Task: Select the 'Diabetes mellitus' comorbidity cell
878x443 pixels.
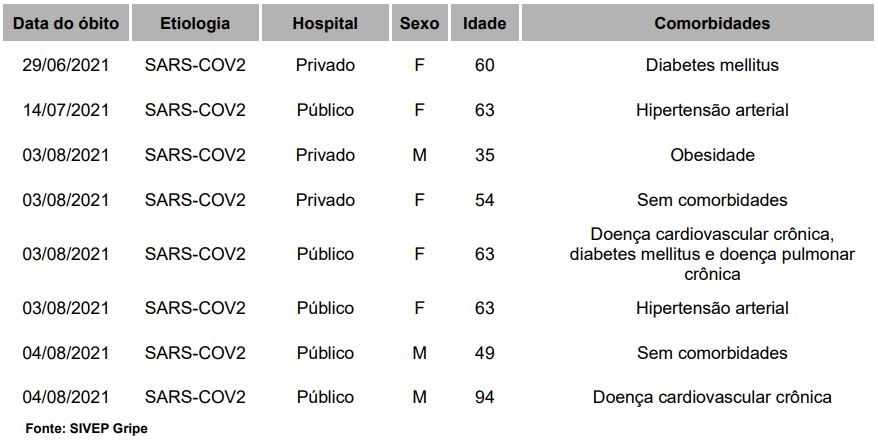Action: tap(712, 66)
